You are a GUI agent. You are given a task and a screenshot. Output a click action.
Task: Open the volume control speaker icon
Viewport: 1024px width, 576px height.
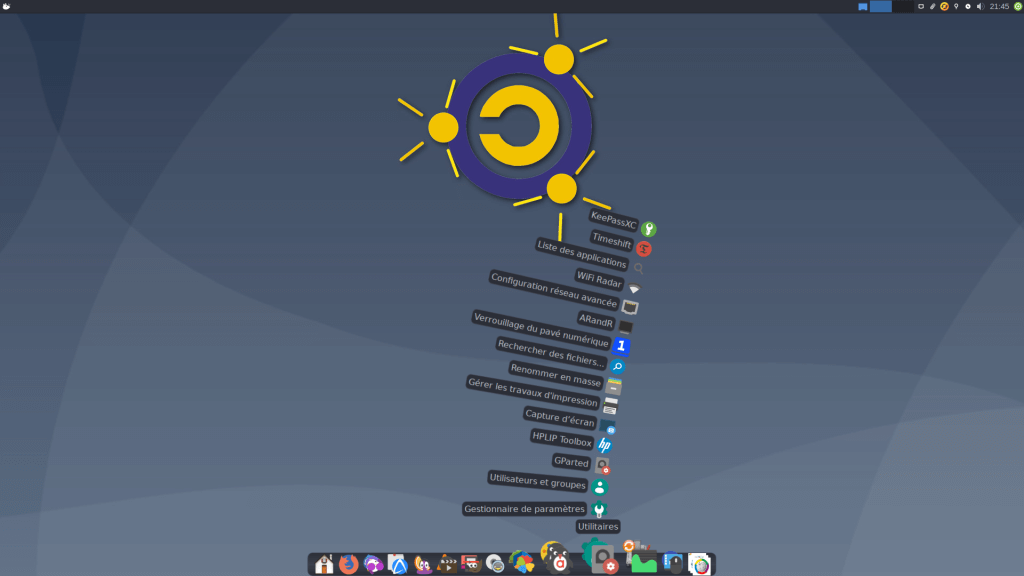(980, 7)
